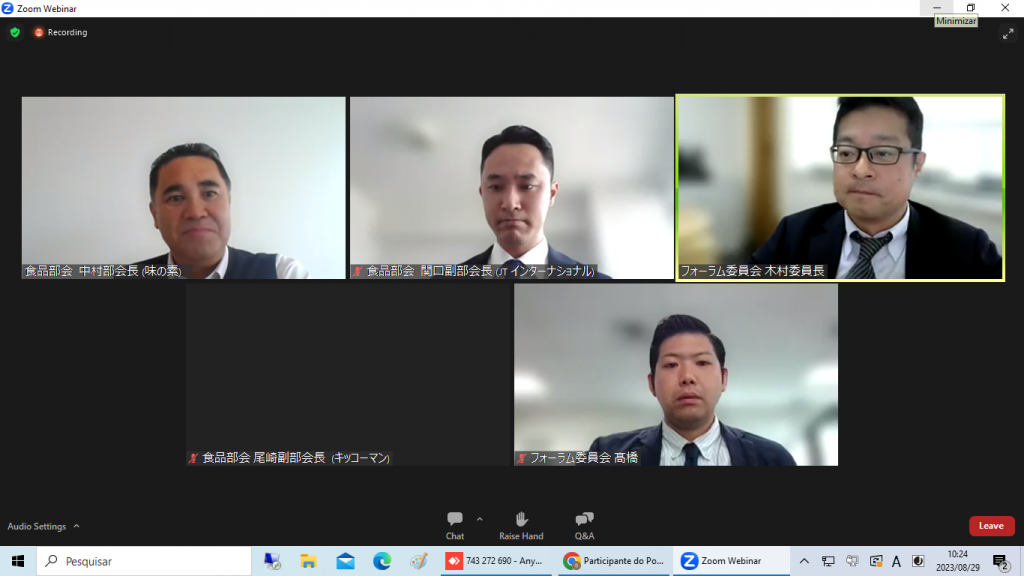Launch the Mail app from the taskbar
Viewport: 1024px width, 576px height.
coord(345,561)
